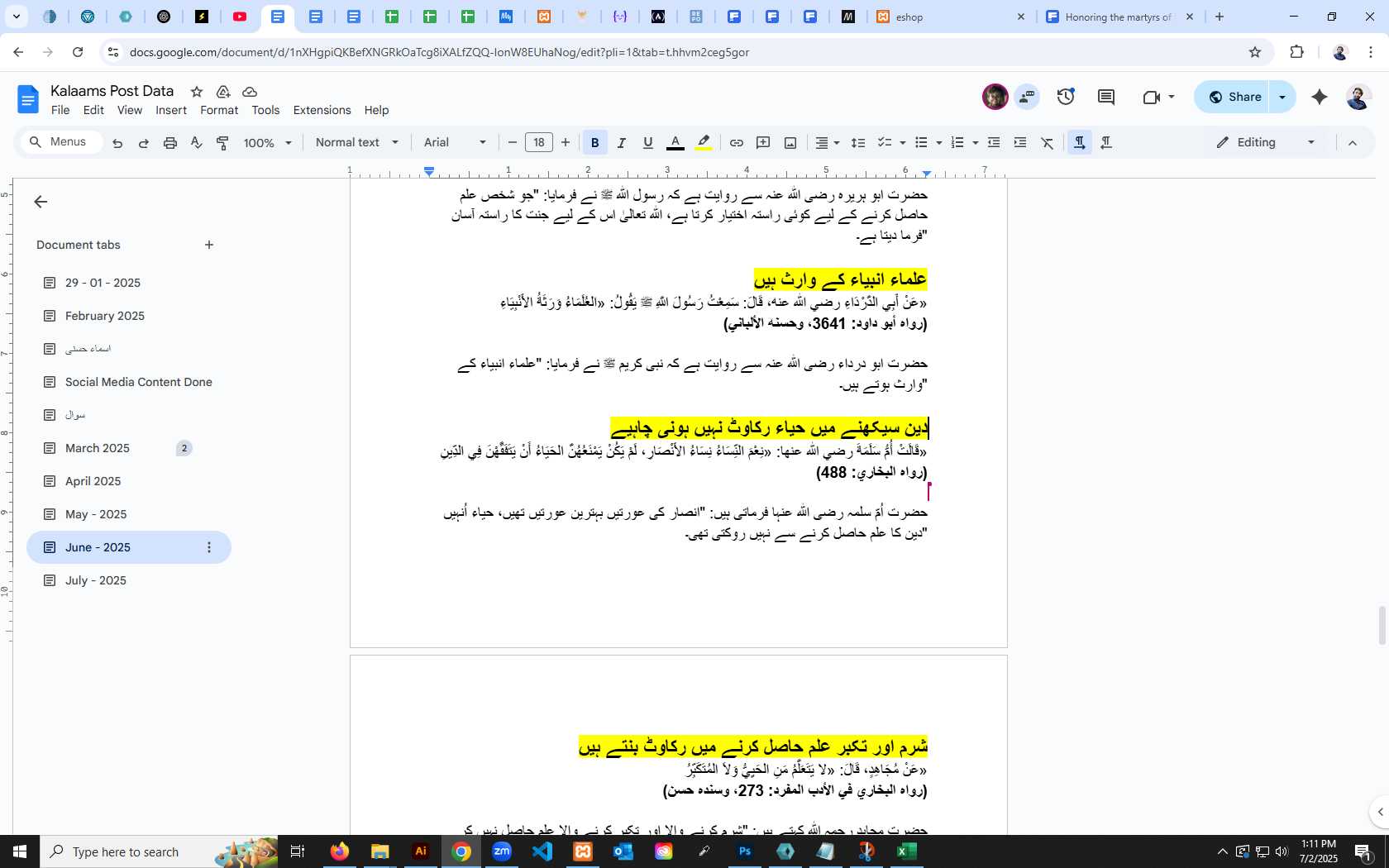Toggle bold formatting
Image resolution: width=1389 pixels, height=868 pixels.
coord(594,143)
